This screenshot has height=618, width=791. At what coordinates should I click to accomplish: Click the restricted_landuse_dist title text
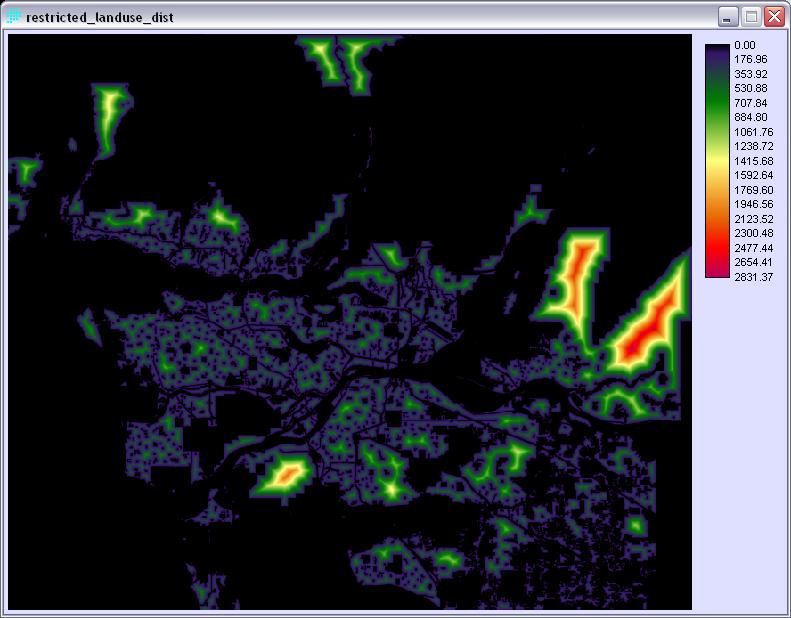point(99,18)
